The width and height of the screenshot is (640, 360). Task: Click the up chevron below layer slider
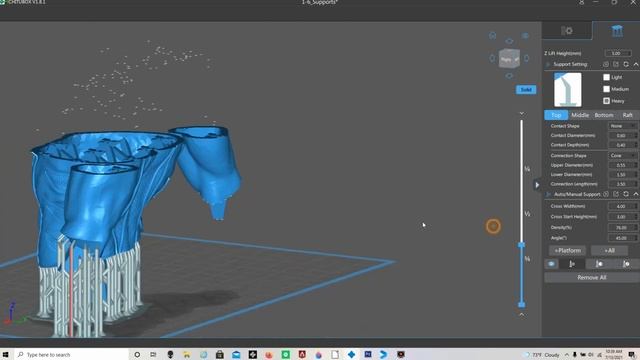[522, 314]
